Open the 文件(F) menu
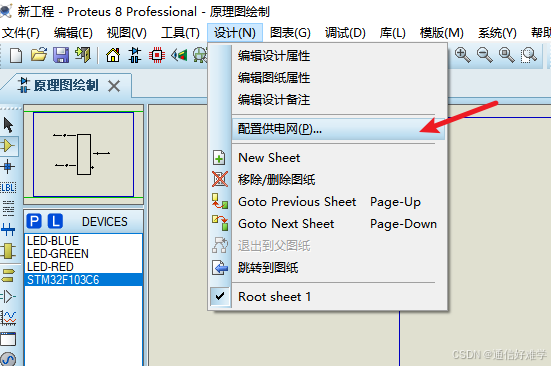Screen dimensions: 551x366 [21, 33]
